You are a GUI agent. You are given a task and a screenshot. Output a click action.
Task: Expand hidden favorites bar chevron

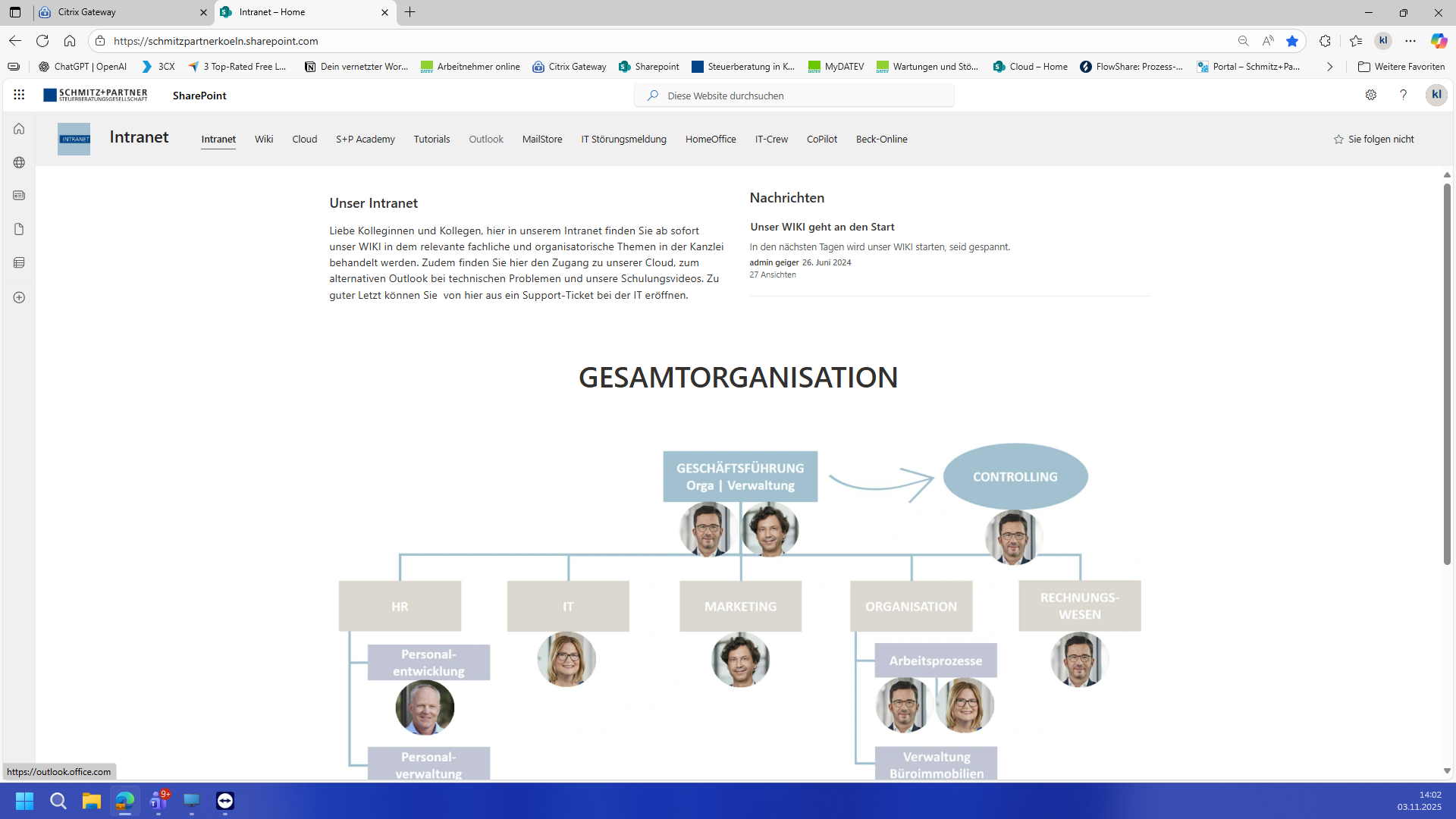point(1329,67)
